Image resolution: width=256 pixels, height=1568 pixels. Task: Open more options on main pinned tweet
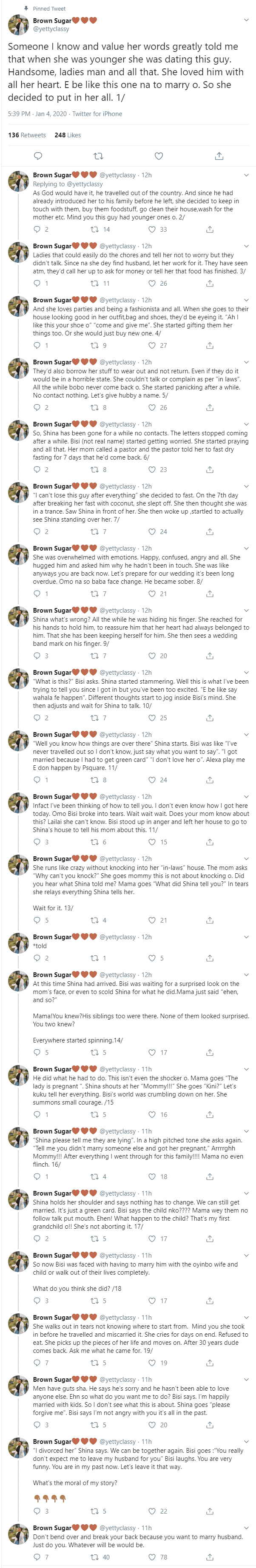(x=246, y=20)
